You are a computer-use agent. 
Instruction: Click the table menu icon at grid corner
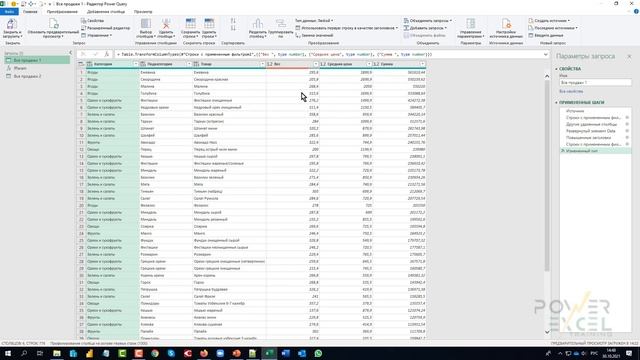(x=81, y=64)
